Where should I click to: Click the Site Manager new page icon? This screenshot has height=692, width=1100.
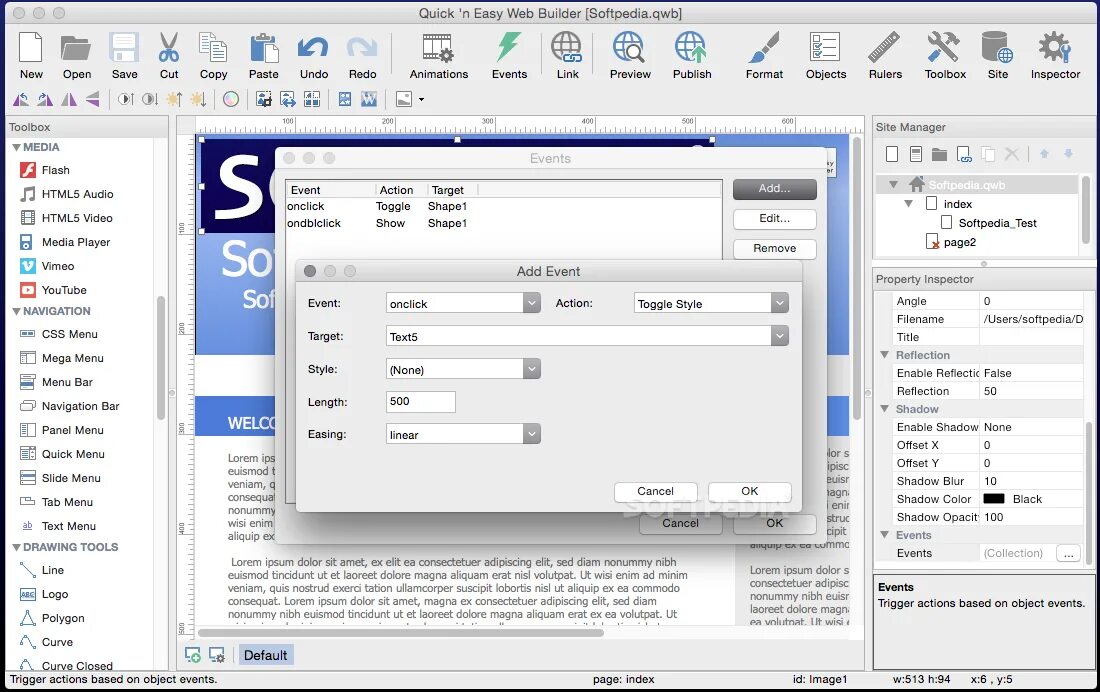click(x=892, y=154)
